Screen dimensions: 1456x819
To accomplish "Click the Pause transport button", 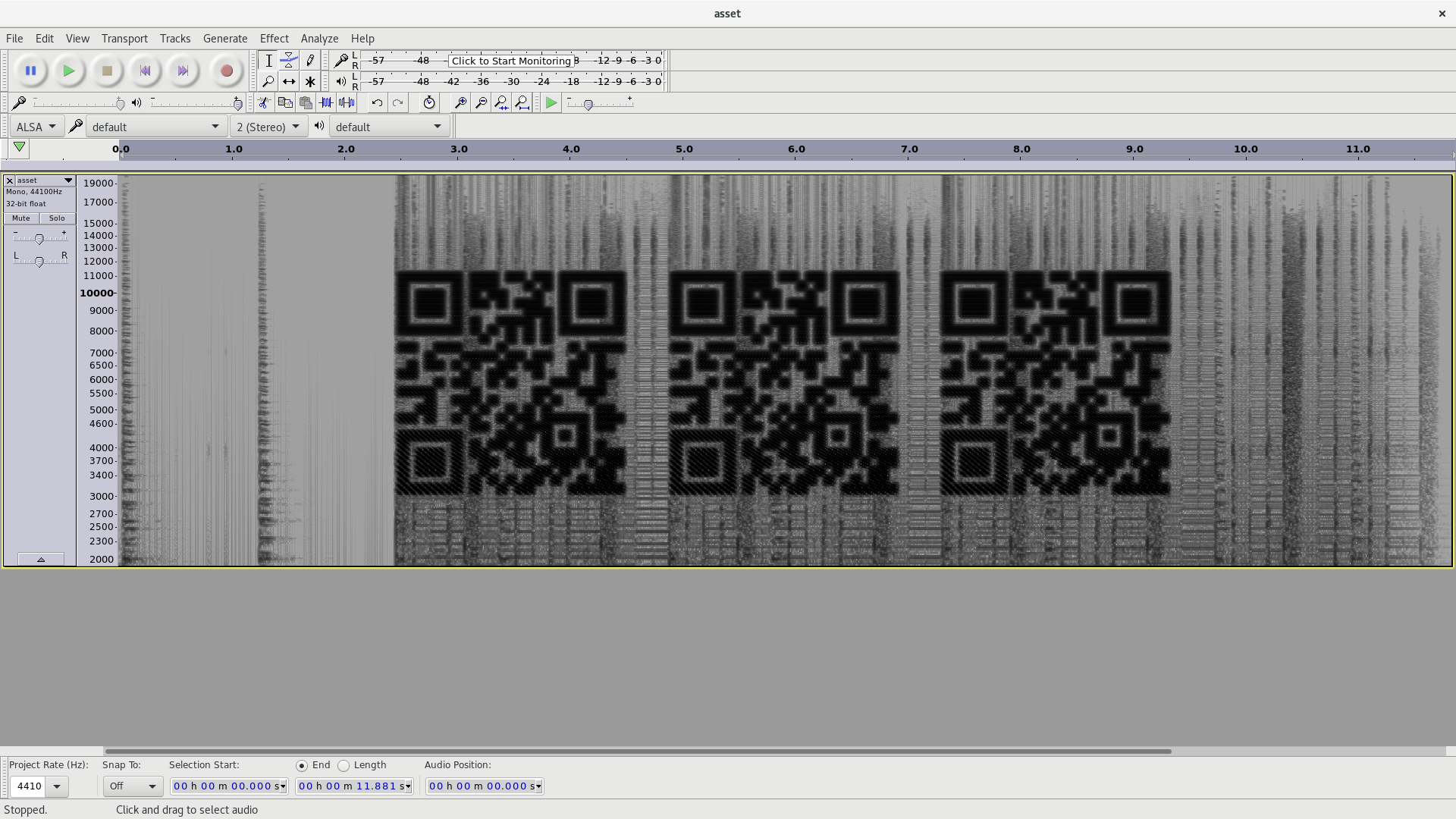I will point(30,71).
